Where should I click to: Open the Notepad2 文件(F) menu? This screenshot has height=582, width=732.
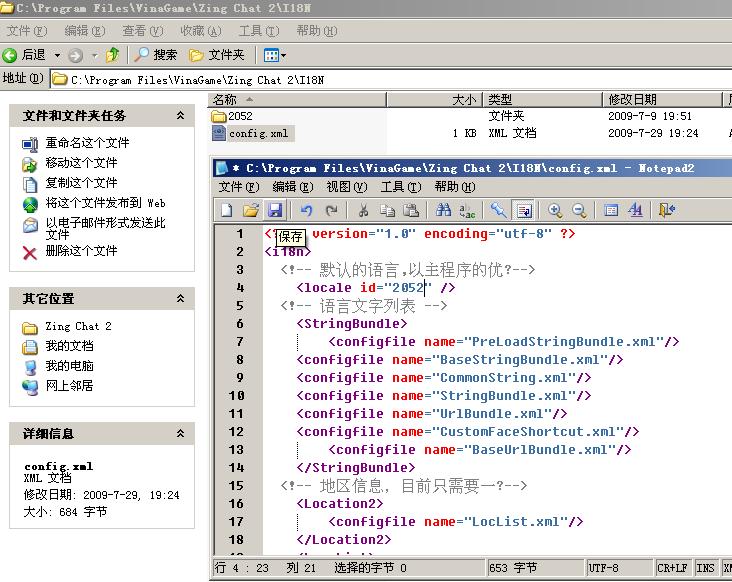[239, 187]
